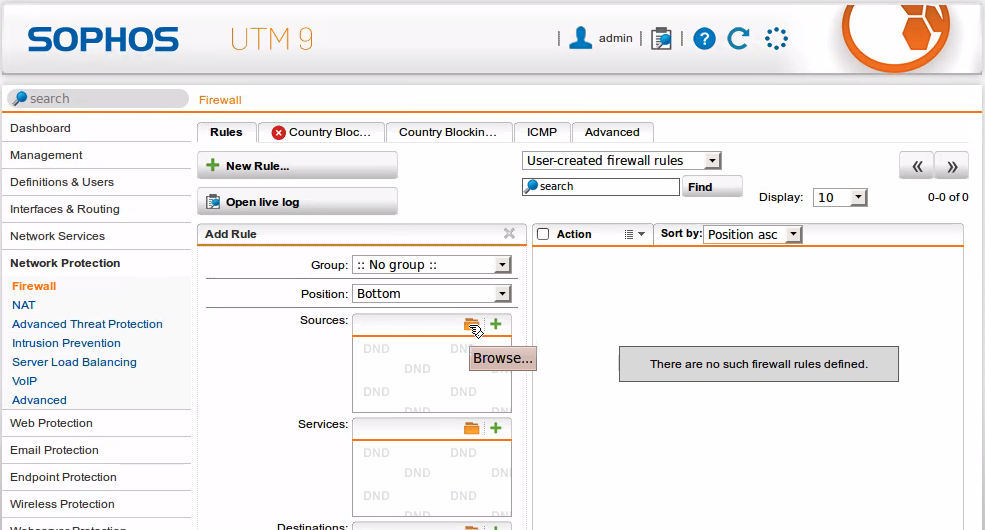Switch to the second Country Blocking tab
985x530 pixels.
(x=448, y=132)
